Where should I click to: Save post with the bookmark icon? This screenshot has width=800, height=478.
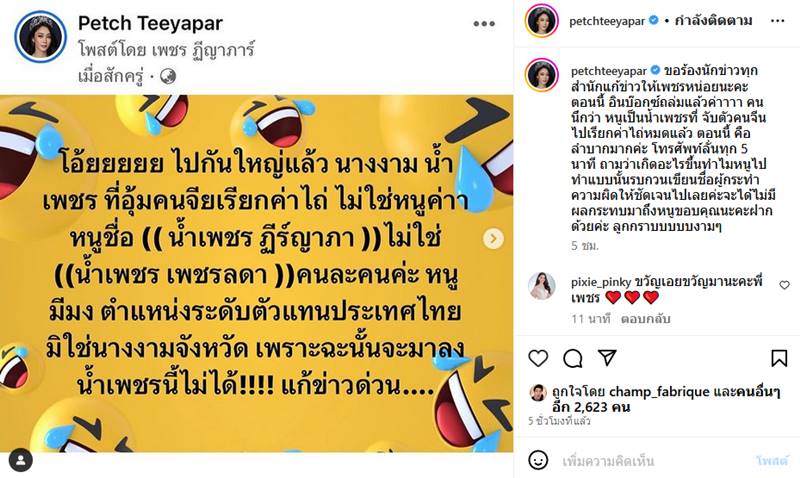coord(779,358)
